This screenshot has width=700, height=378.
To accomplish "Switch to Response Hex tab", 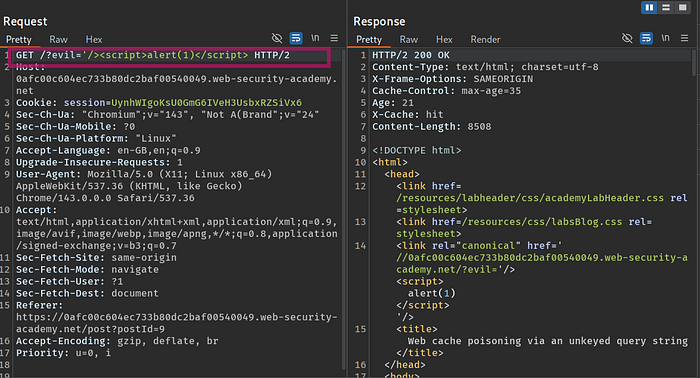I will click(x=444, y=40).
